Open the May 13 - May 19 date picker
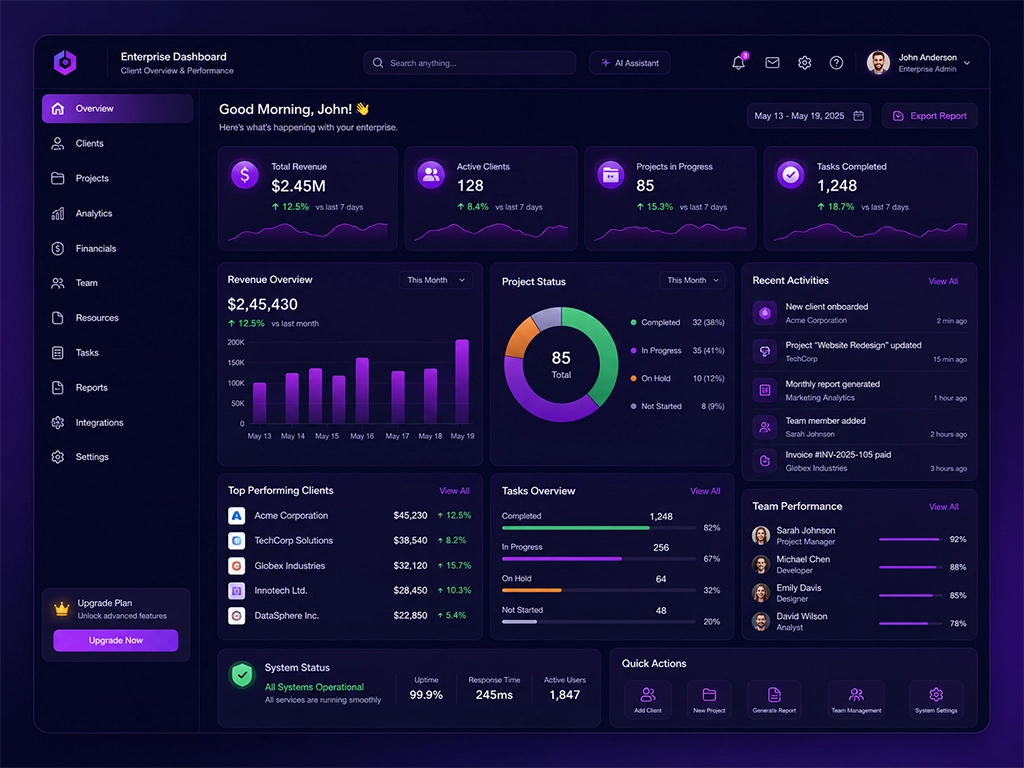This screenshot has width=1024, height=768. pos(808,116)
